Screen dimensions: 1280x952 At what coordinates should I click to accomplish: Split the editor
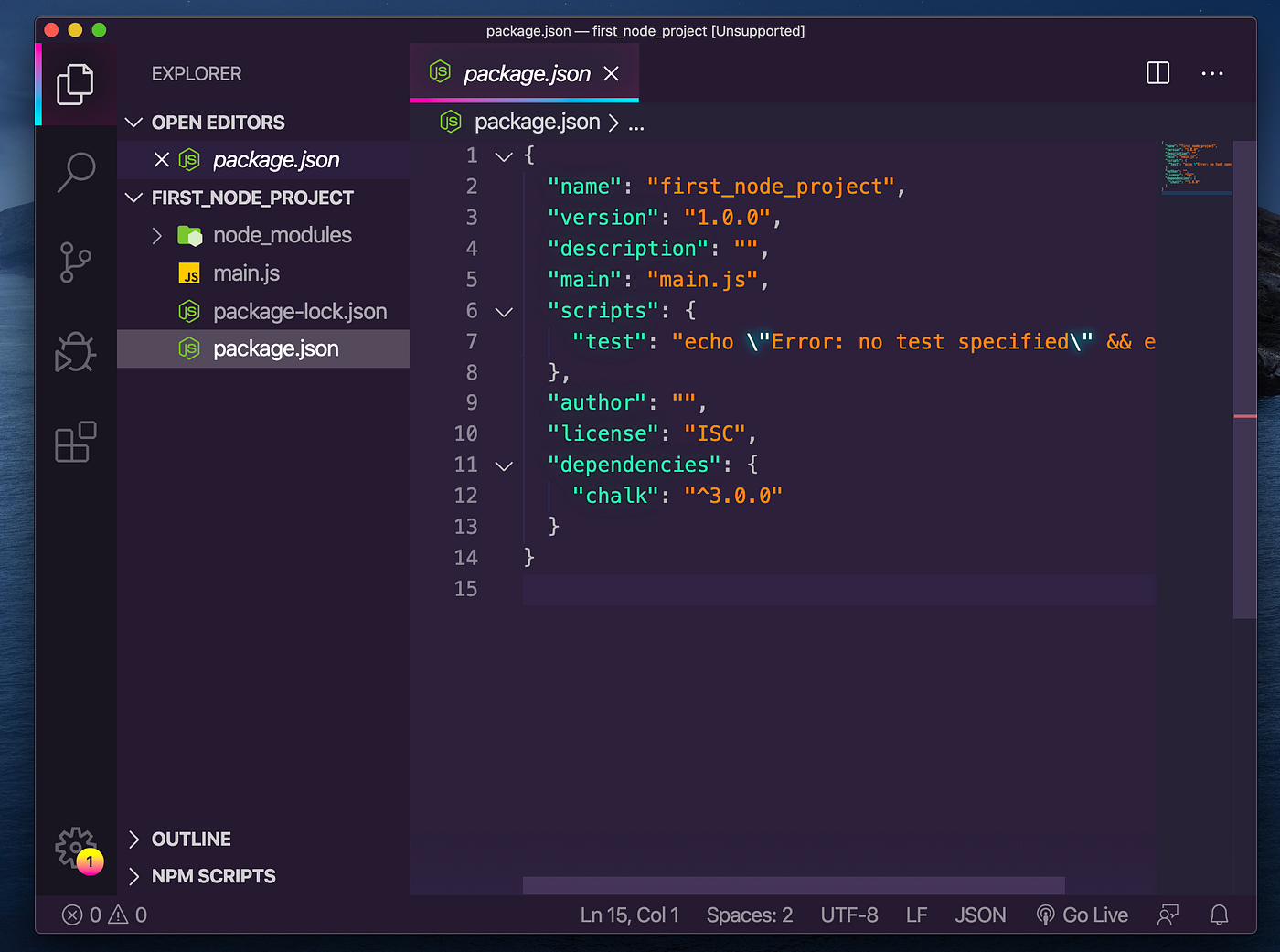click(1157, 73)
